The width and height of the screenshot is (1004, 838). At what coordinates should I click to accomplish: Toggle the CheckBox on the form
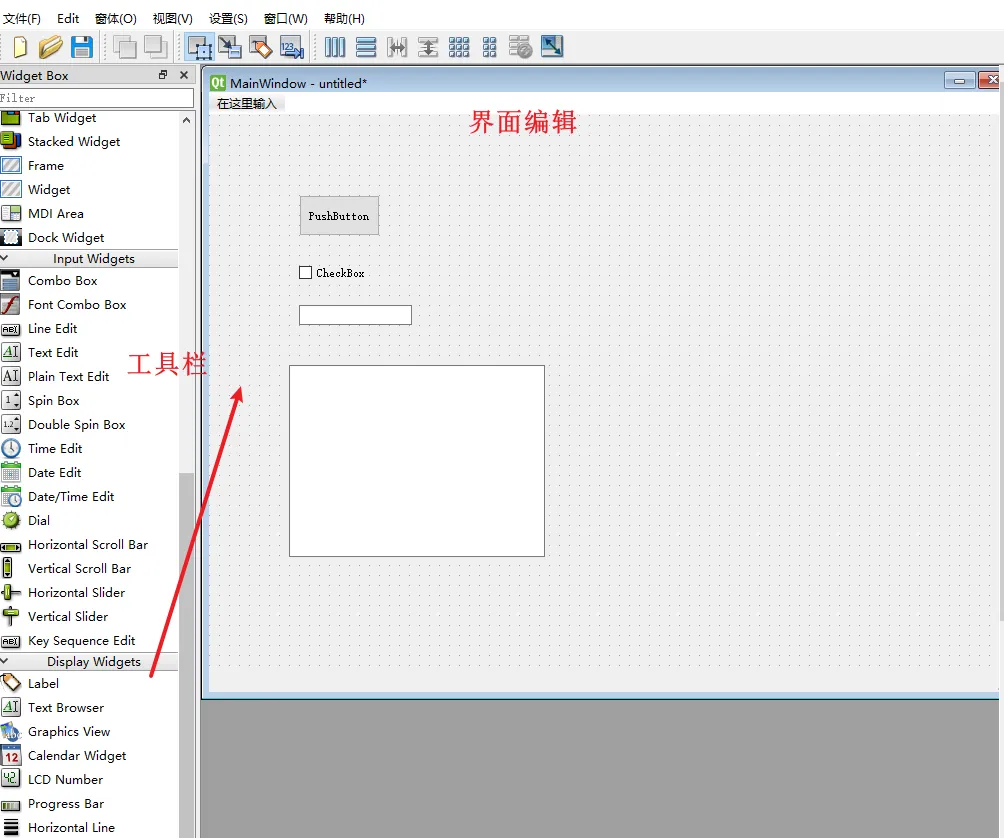(305, 273)
